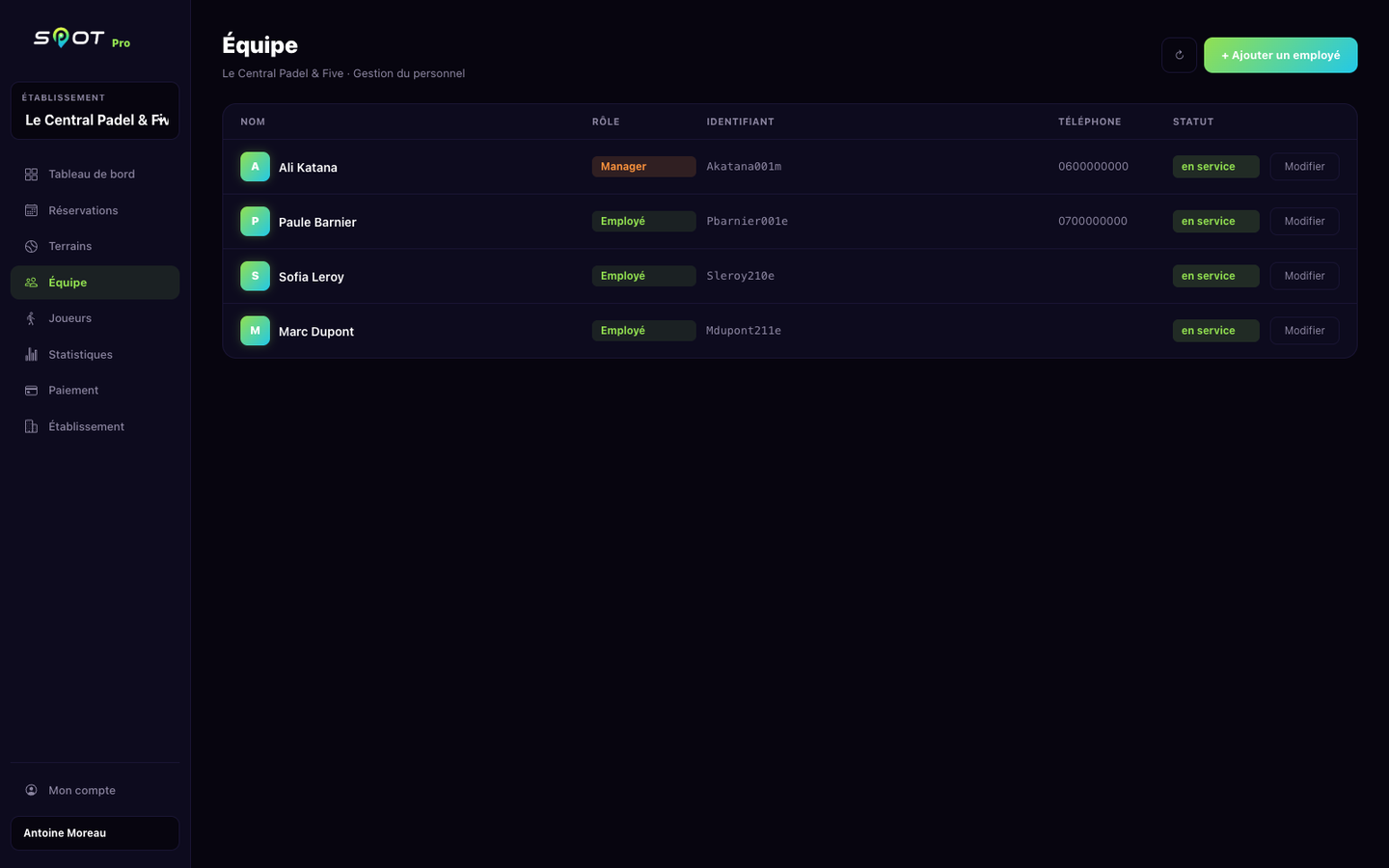1389x868 pixels.
Task: Select the Terrains court icon
Action: click(x=31, y=246)
